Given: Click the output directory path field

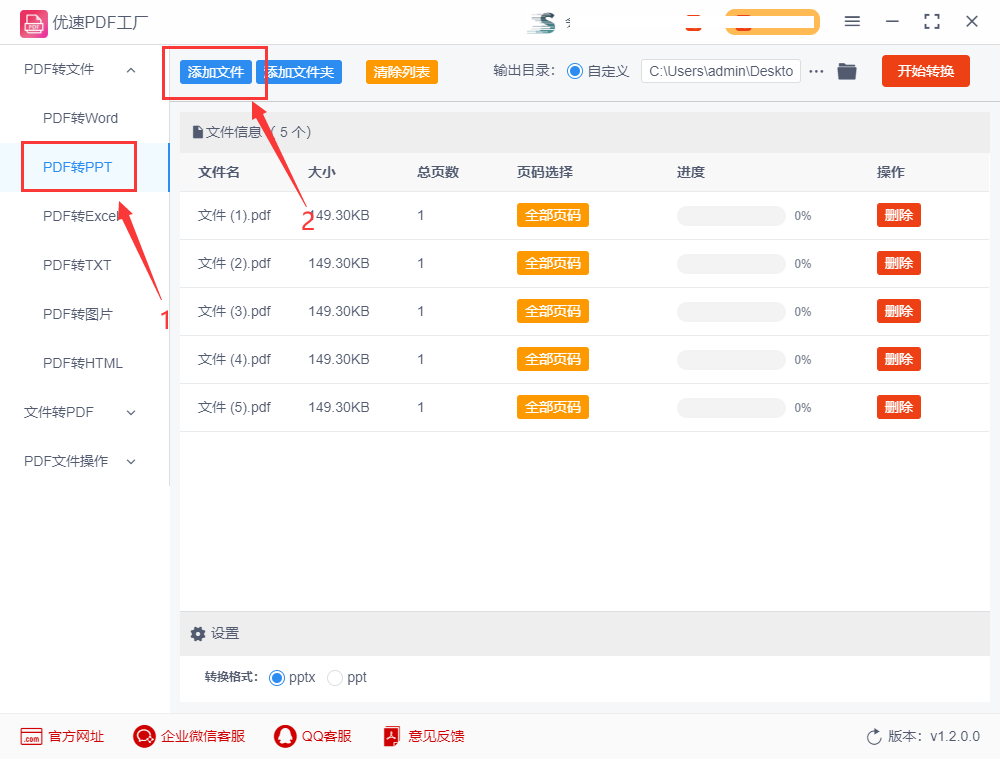Looking at the screenshot, I should pos(721,71).
